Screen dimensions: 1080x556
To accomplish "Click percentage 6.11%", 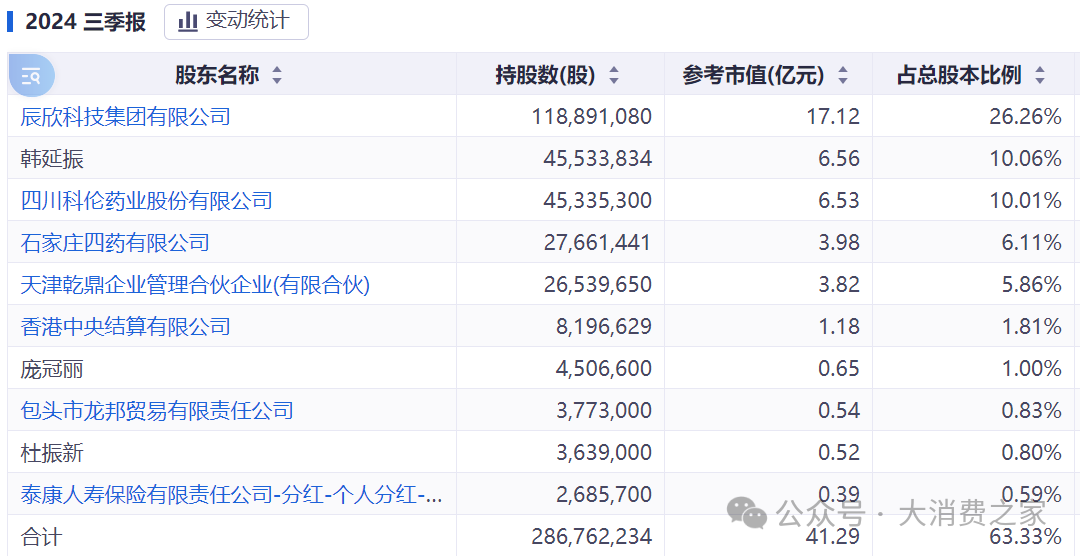I will click(x=1032, y=243).
